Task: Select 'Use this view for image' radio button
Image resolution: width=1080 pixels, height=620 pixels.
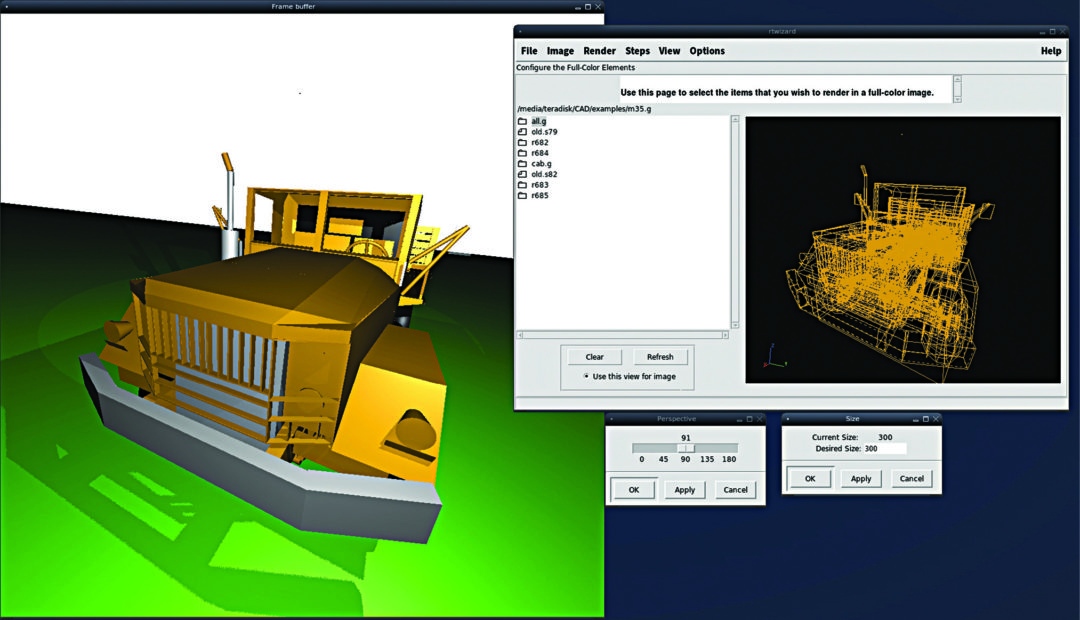Action: point(587,377)
